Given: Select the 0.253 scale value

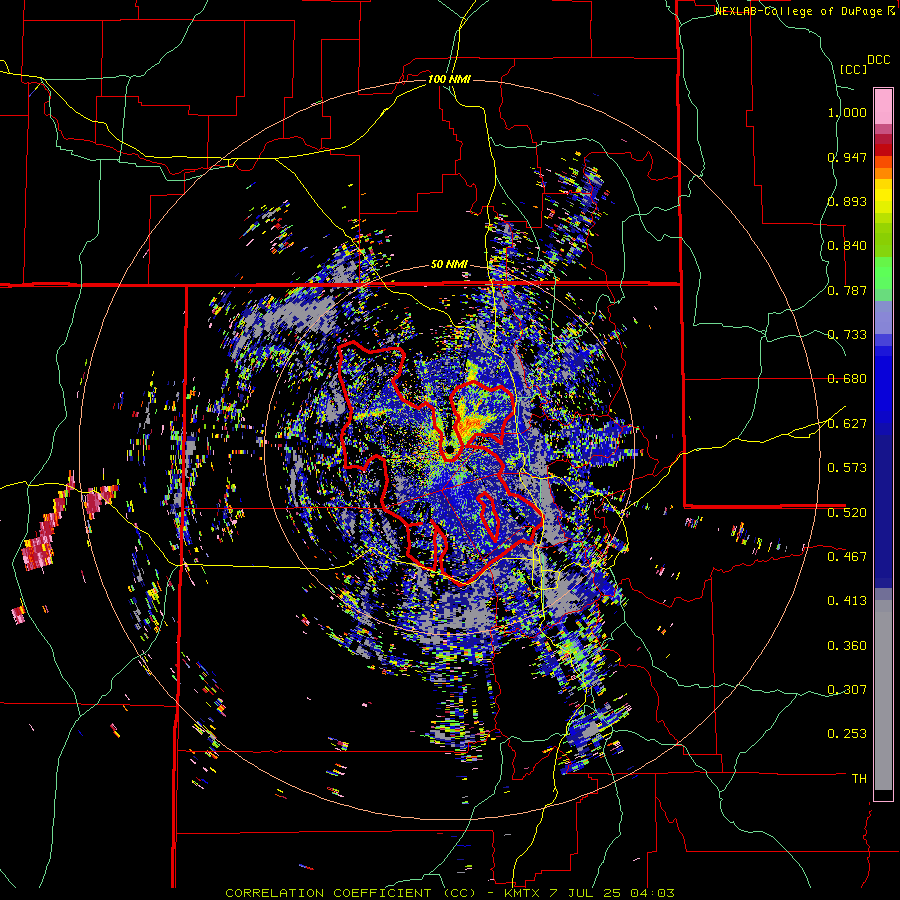Looking at the screenshot, I should pos(847,734).
